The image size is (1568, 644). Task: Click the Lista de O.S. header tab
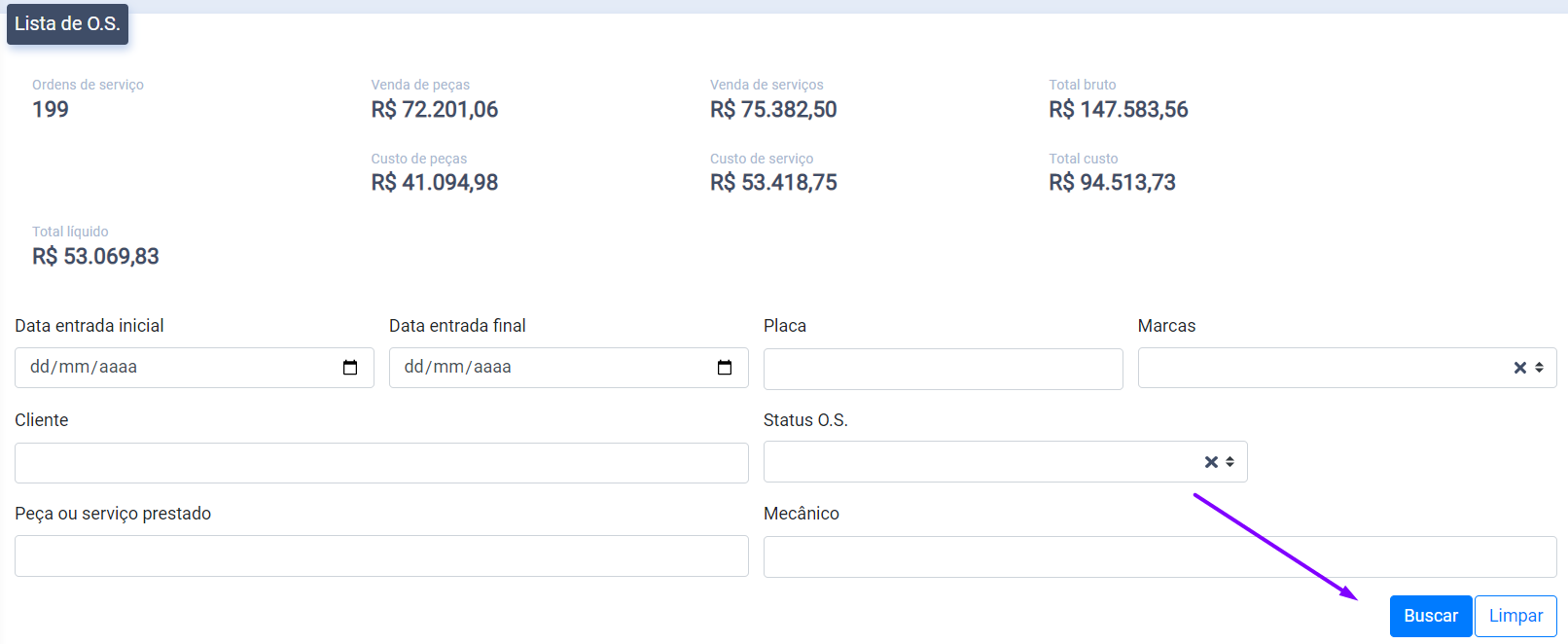[x=67, y=24]
